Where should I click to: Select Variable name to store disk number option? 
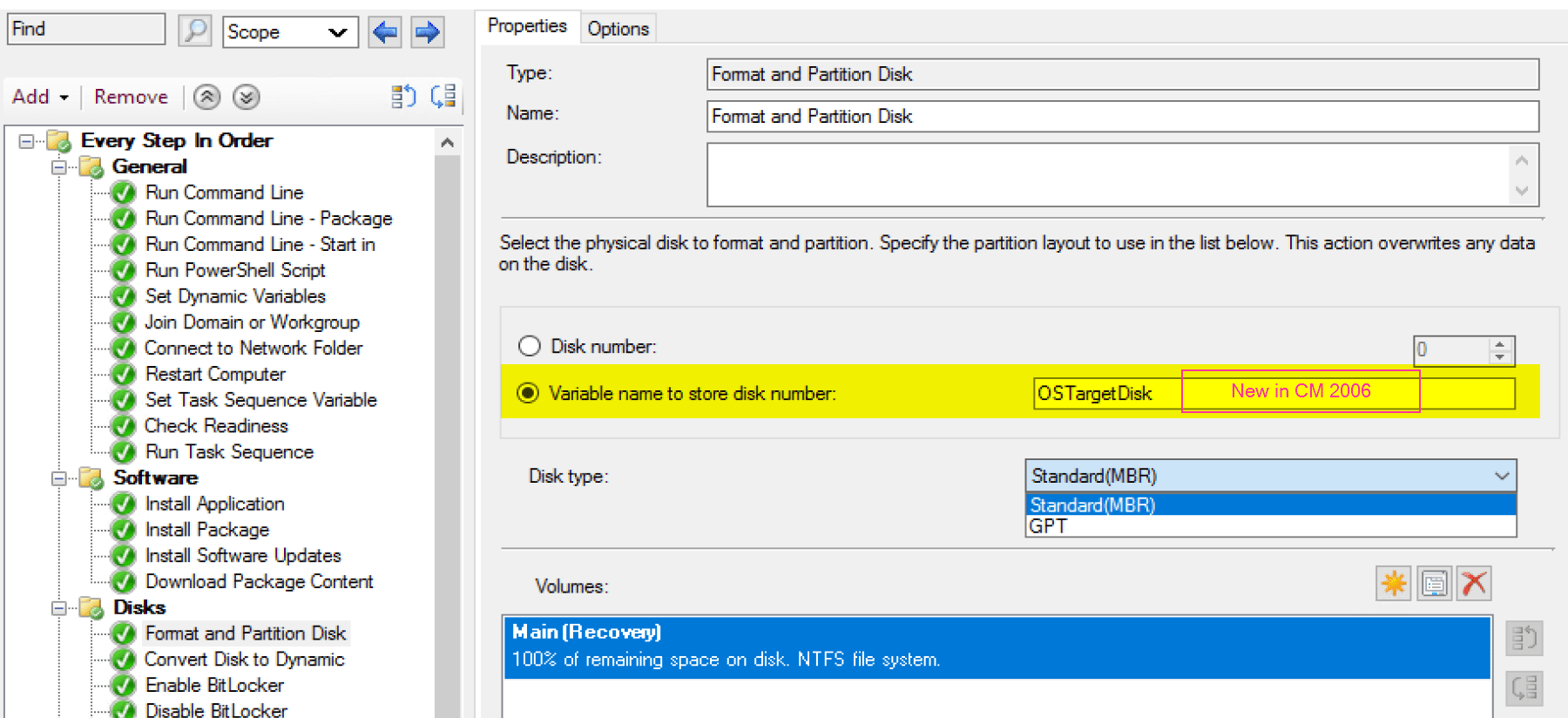[528, 393]
